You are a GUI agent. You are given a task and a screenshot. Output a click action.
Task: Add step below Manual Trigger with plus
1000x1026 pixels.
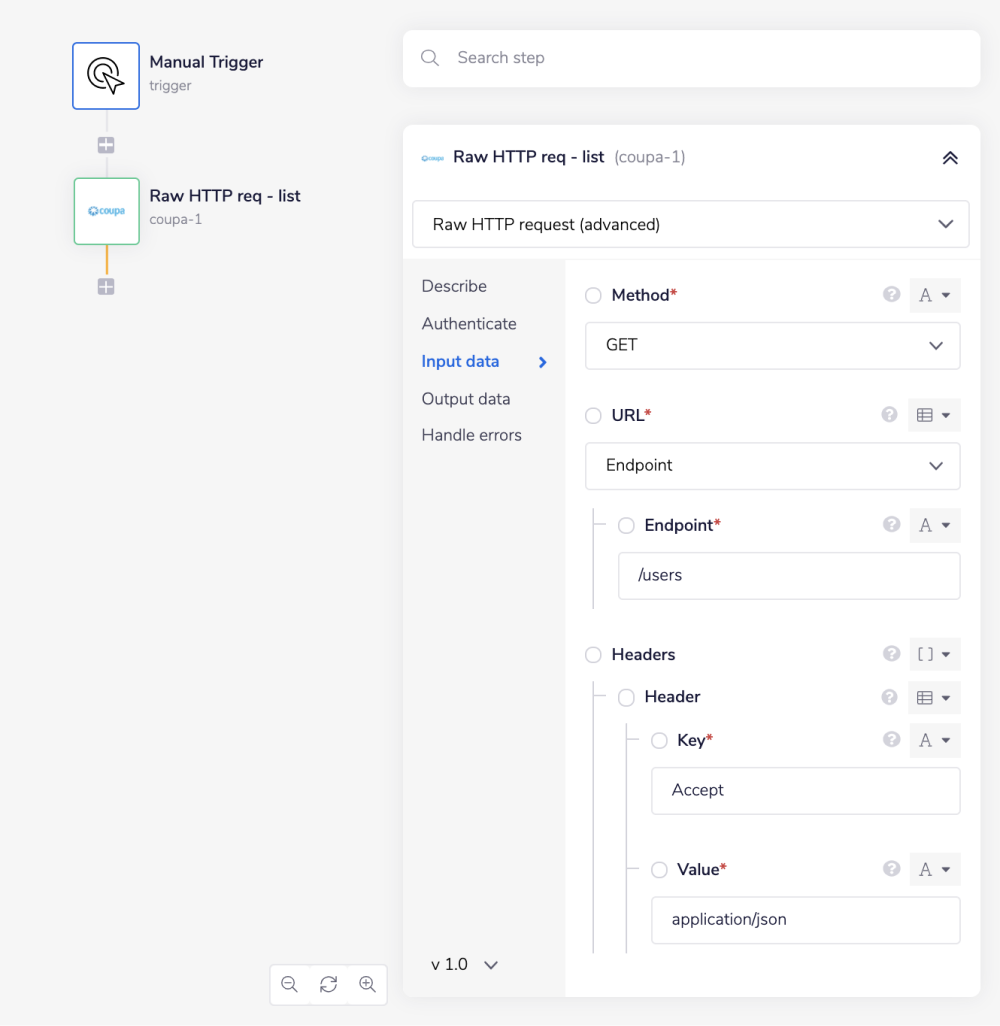click(x=106, y=145)
